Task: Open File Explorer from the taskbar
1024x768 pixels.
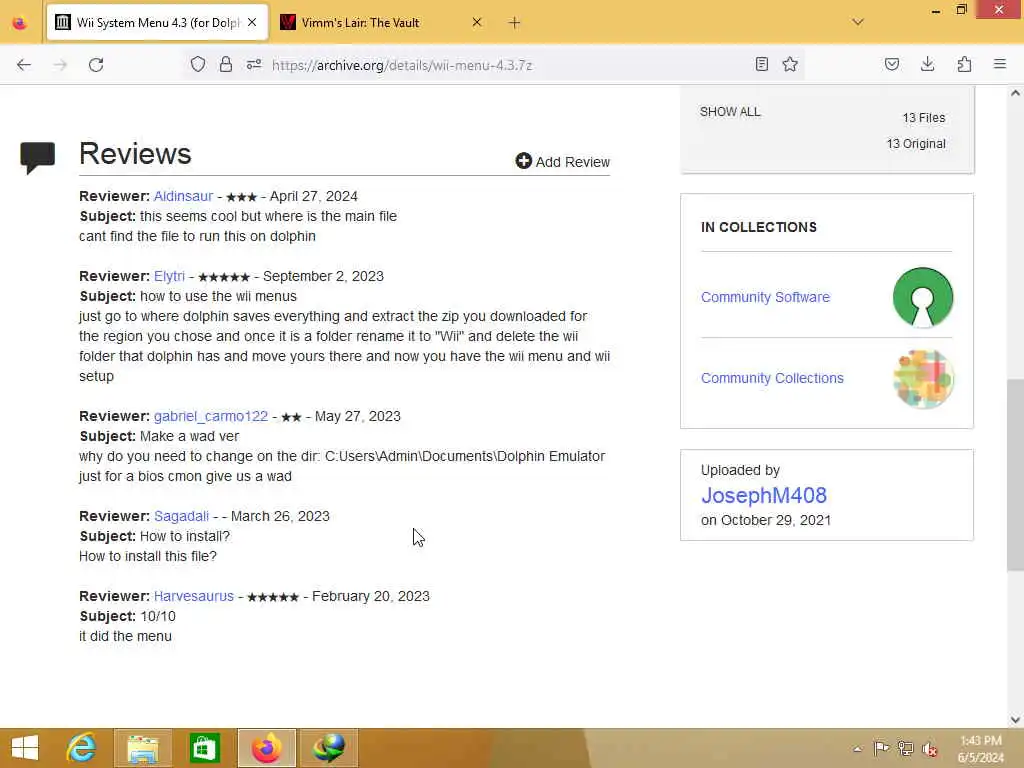Action: 143,748
